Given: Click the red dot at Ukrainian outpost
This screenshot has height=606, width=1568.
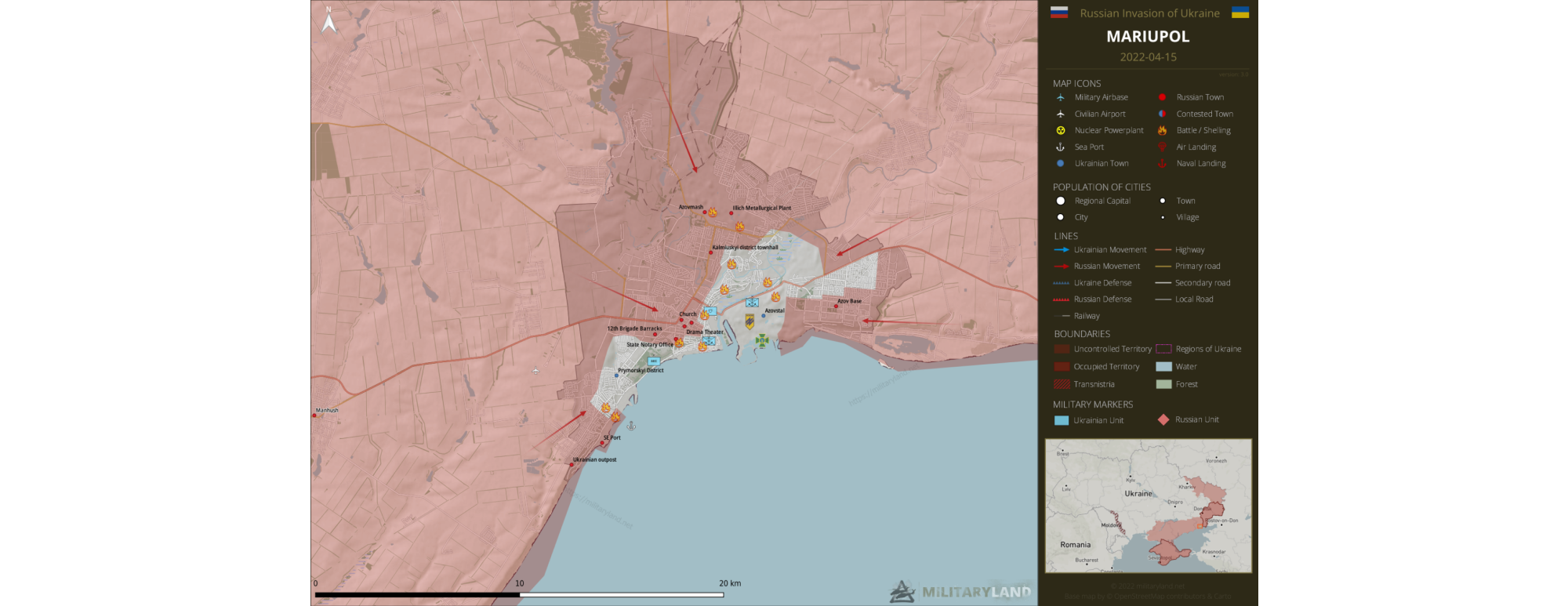Looking at the screenshot, I should tap(572, 465).
